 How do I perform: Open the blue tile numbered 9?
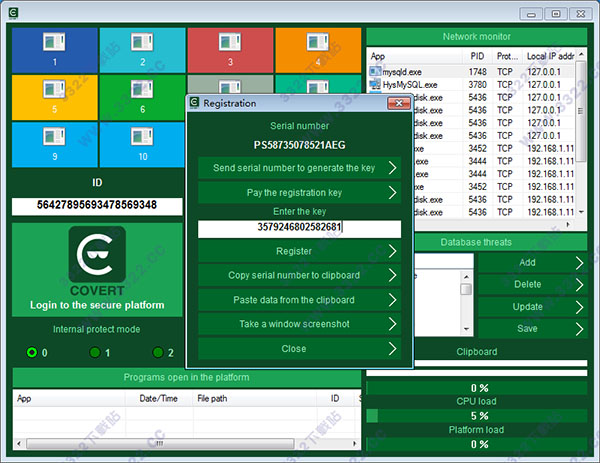point(55,144)
